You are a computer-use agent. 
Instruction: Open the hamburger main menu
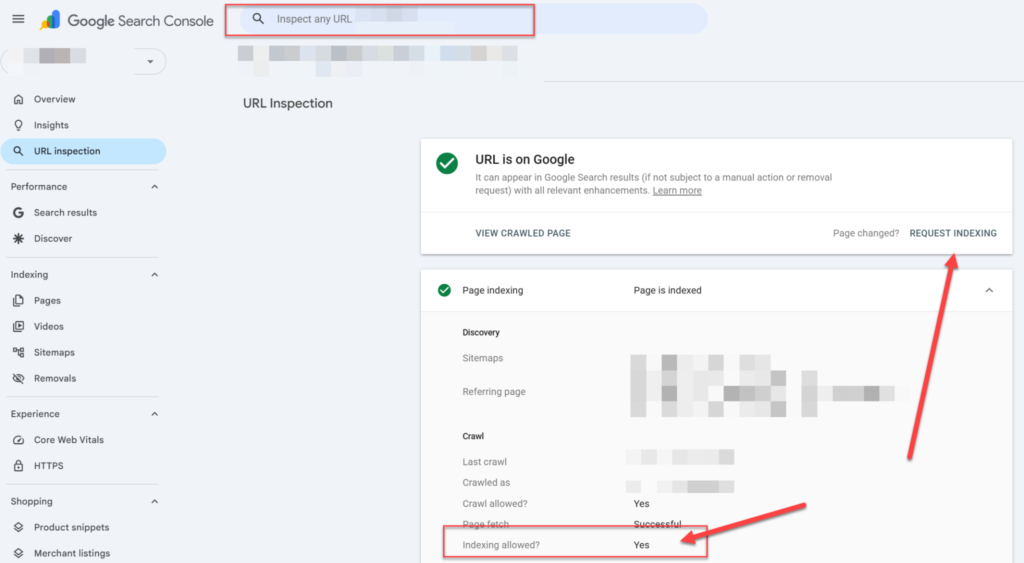click(x=18, y=19)
